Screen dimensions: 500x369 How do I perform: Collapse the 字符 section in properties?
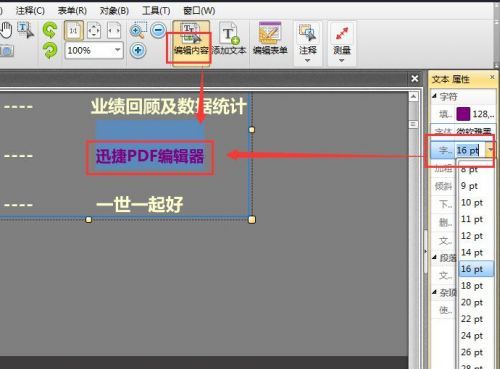[x=434, y=96]
